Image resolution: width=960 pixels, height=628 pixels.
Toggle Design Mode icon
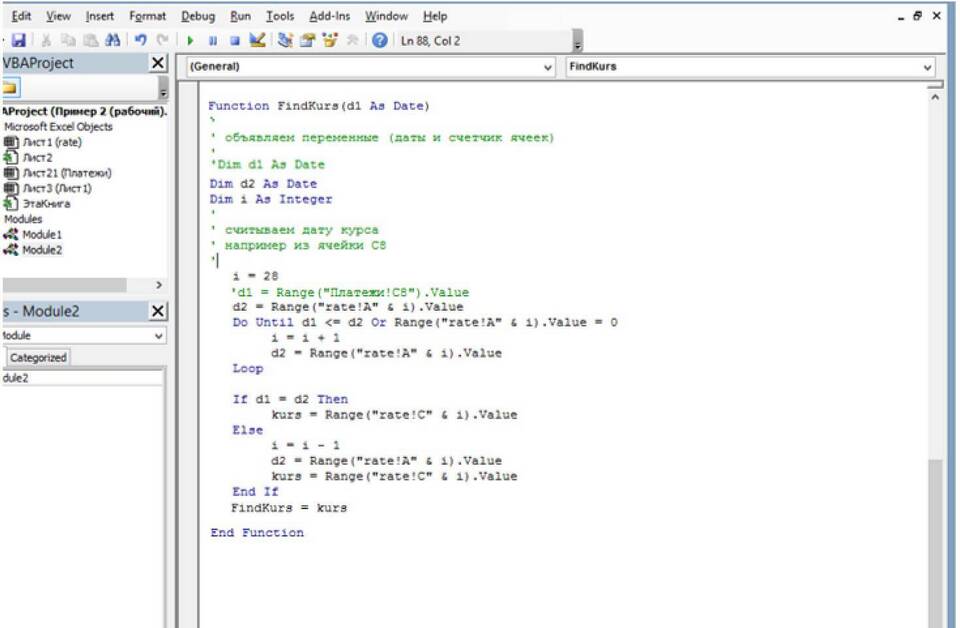(x=257, y=41)
